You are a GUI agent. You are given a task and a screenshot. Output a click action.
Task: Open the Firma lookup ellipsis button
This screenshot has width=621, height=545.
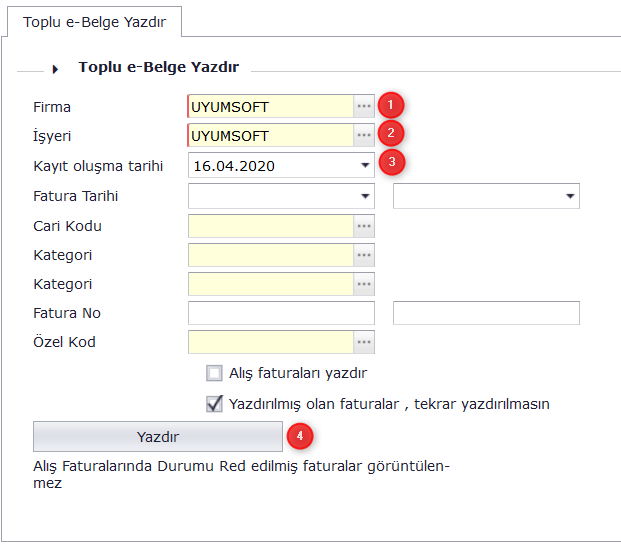pos(364,107)
